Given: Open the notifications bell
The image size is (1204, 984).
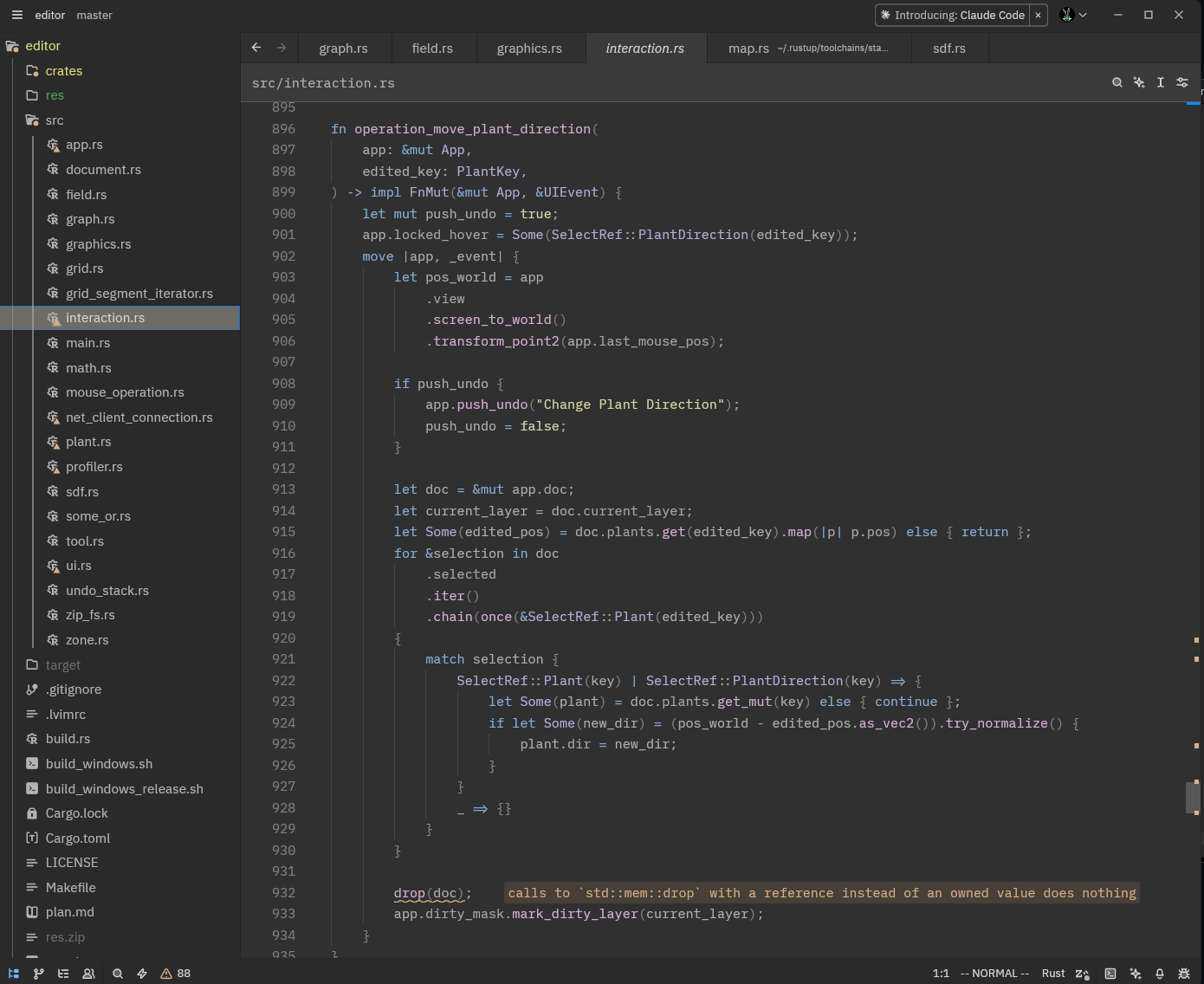Looking at the screenshot, I should tap(1160, 974).
